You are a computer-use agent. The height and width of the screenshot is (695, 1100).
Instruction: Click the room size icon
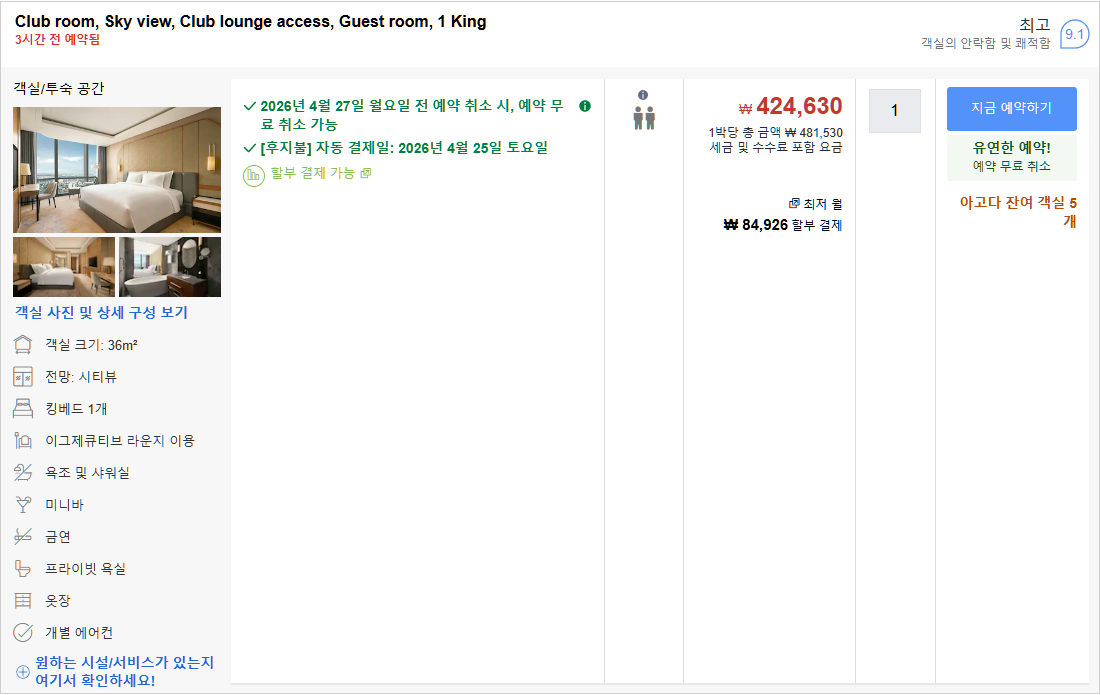23,345
